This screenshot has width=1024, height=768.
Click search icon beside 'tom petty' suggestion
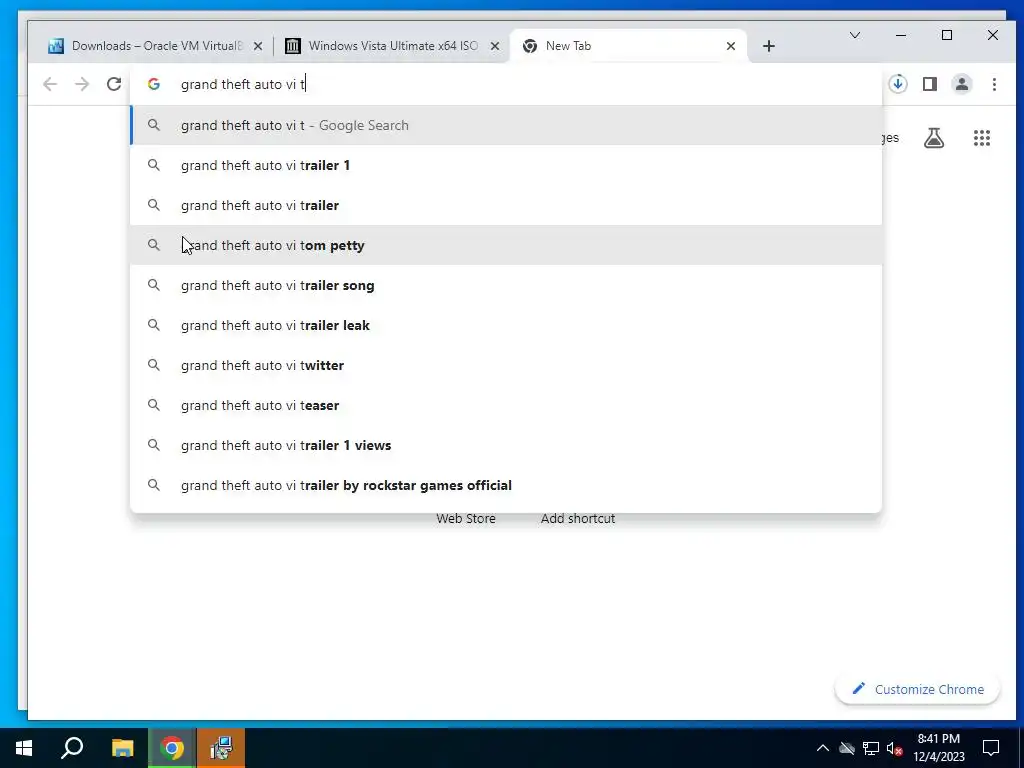pyautogui.click(x=153, y=245)
